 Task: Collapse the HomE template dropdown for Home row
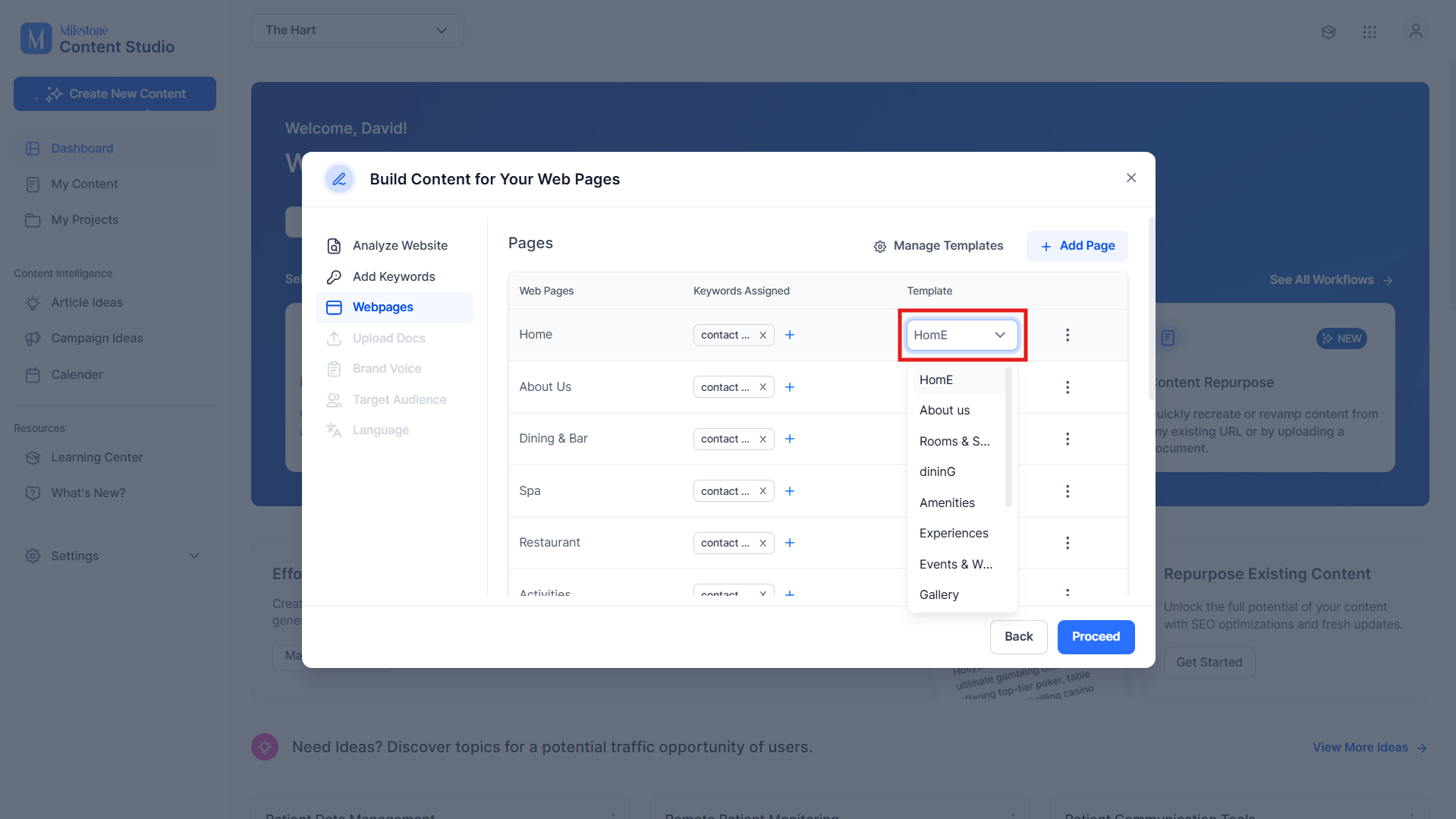[x=961, y=335]
